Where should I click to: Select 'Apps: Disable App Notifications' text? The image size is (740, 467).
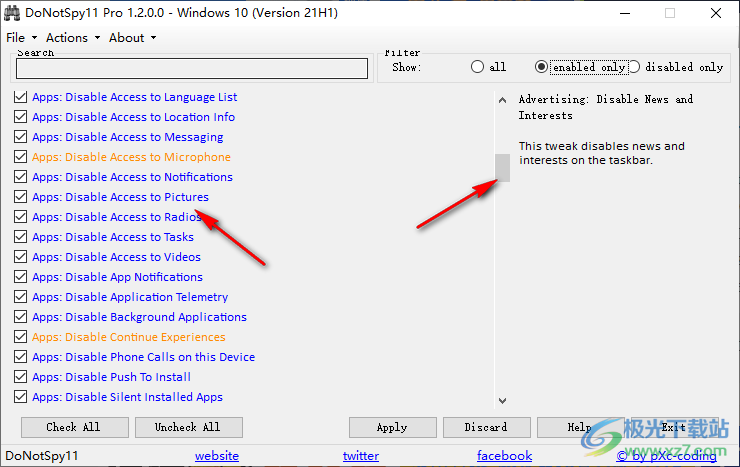(118, 277)
